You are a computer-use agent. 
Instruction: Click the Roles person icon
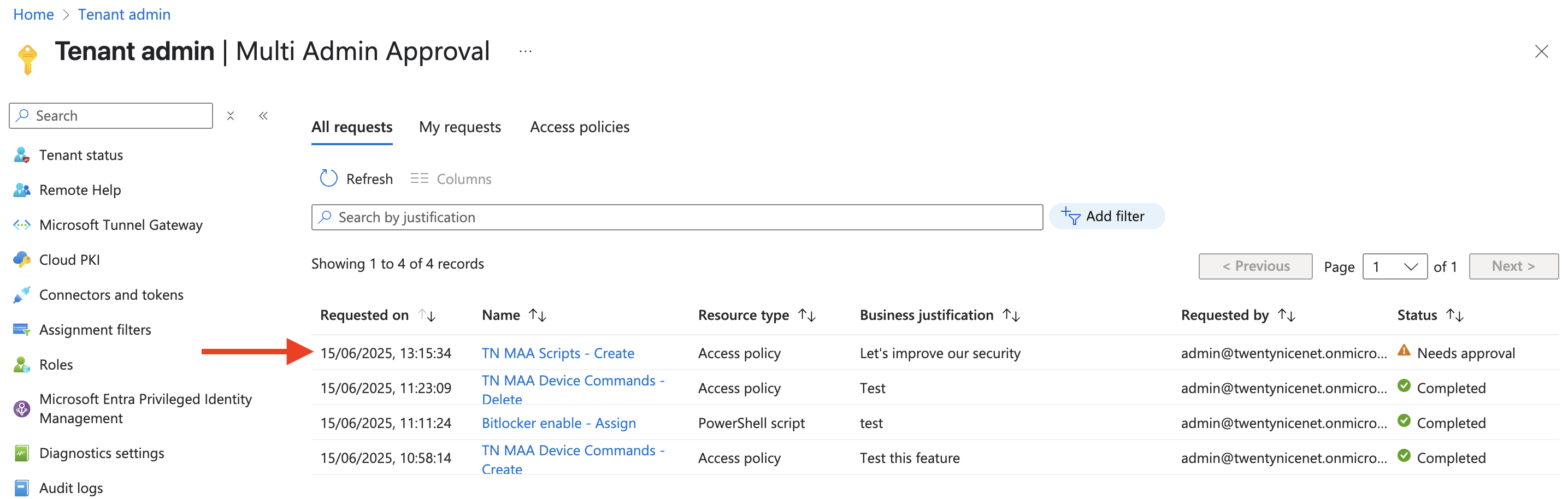(x=21, y=365)
